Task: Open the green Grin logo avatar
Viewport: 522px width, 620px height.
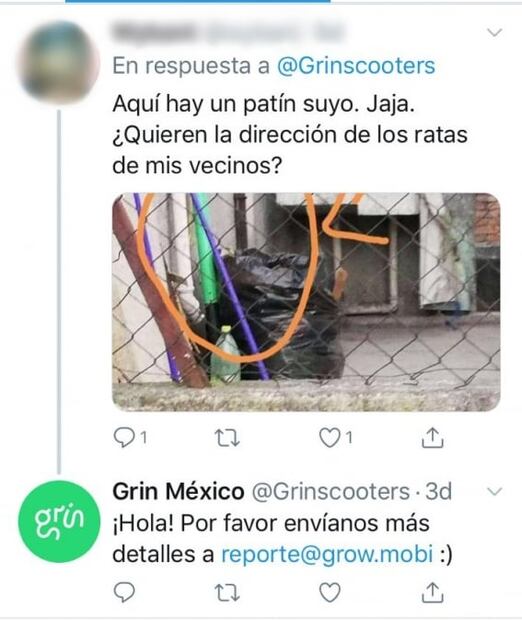Action: (x=59, y=522)
